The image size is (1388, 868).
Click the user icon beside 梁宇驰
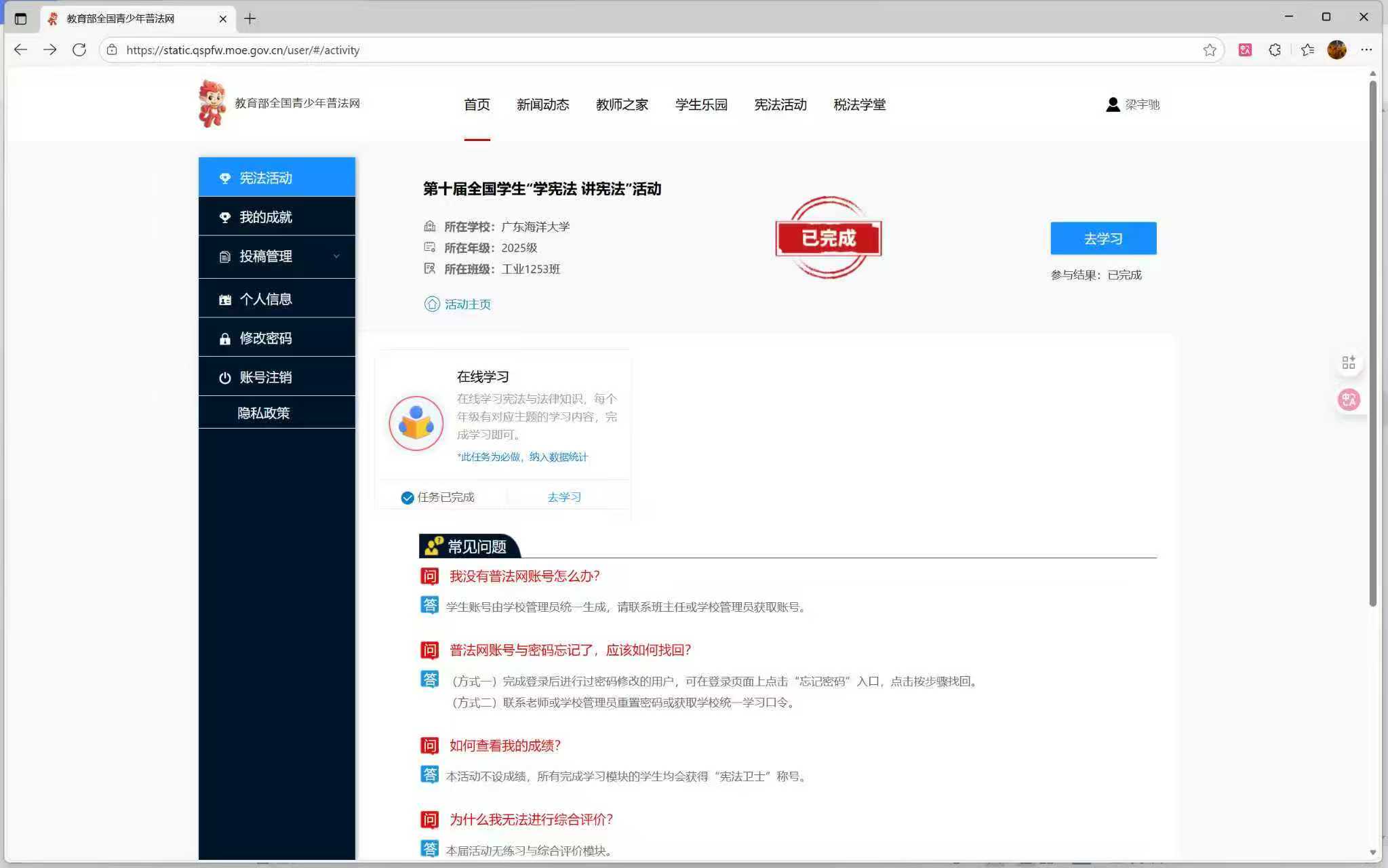pos(1113,104)
